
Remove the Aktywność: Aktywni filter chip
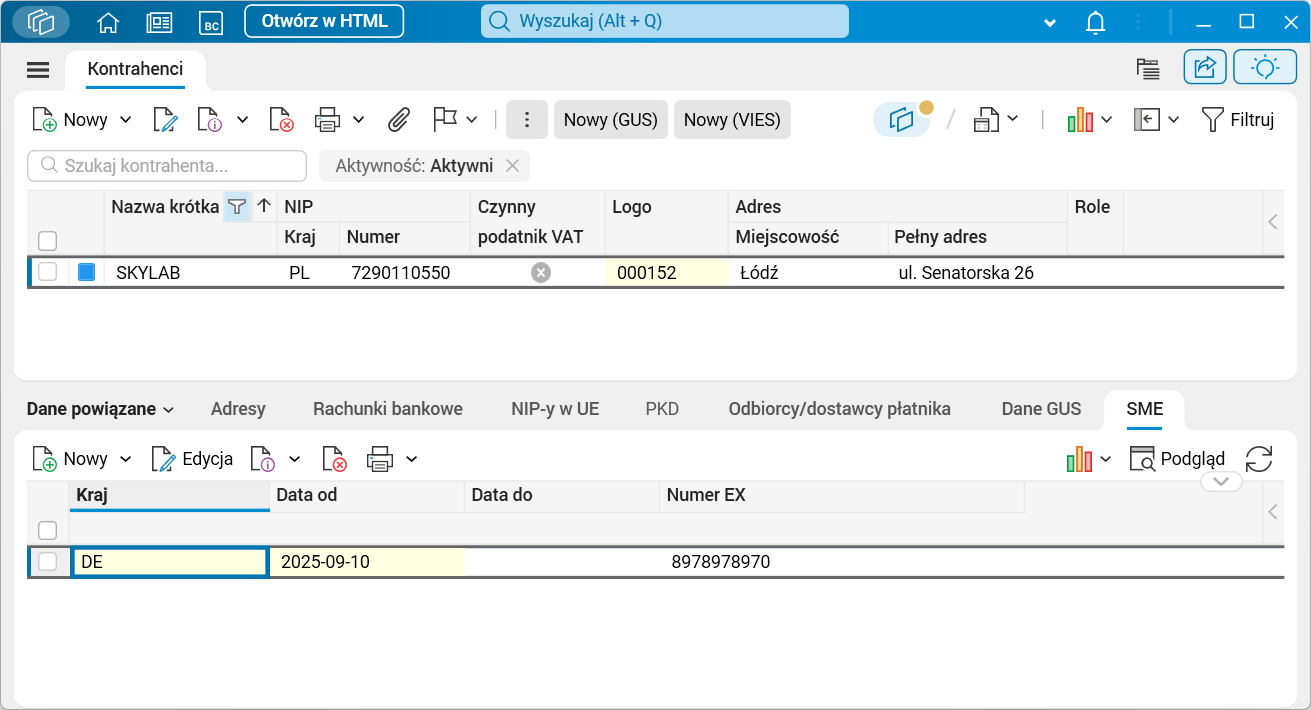point(512,166)
